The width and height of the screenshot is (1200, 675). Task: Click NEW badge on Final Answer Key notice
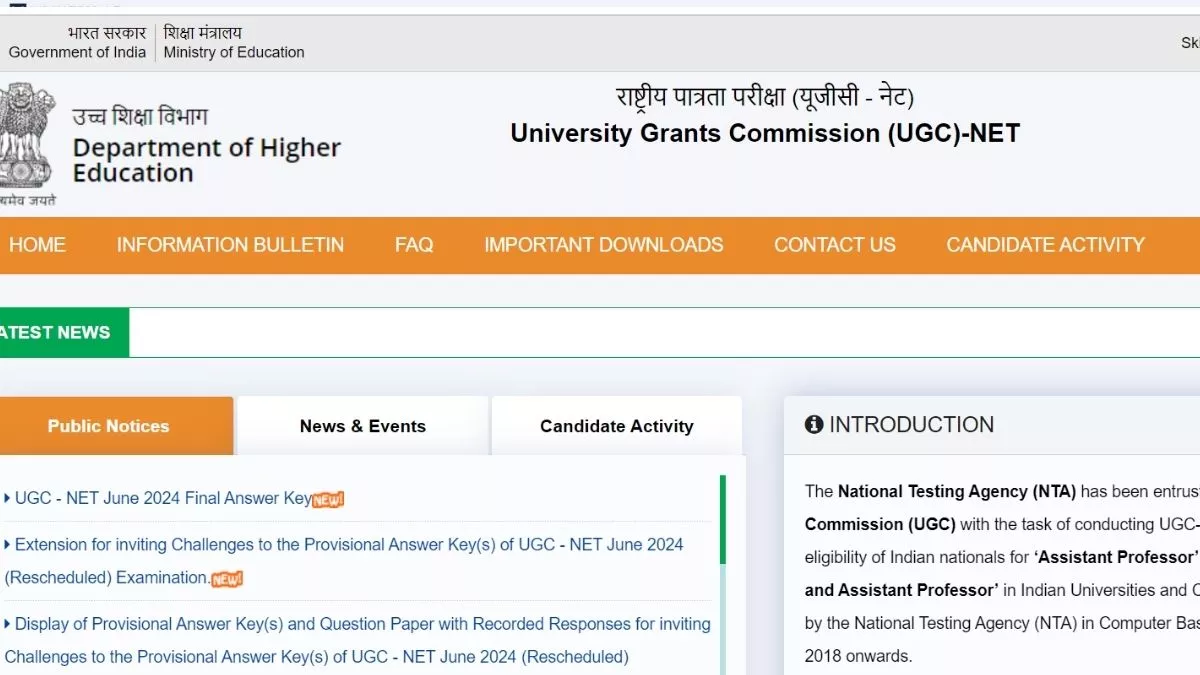point(328,499)
